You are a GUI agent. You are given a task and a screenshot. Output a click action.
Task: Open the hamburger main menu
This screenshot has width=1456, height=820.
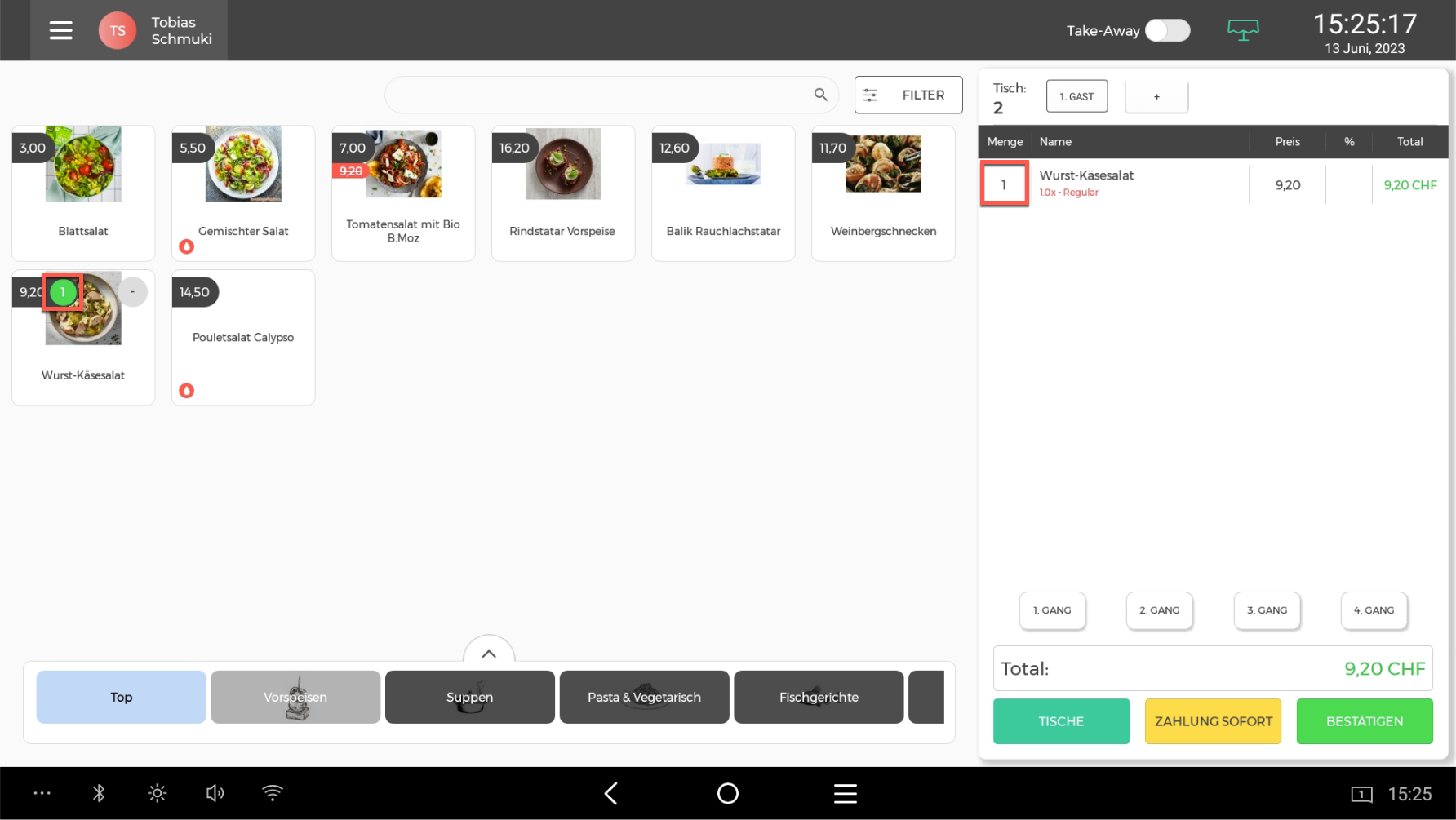[x=60, y=30]
